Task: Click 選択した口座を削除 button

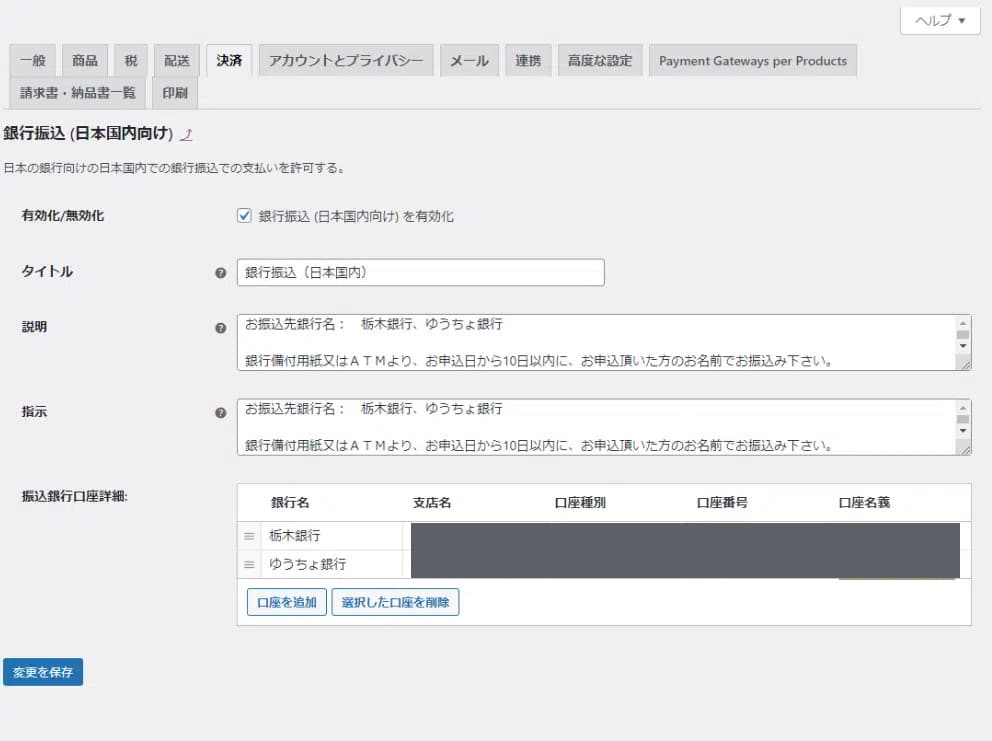Action: [395, 602]
